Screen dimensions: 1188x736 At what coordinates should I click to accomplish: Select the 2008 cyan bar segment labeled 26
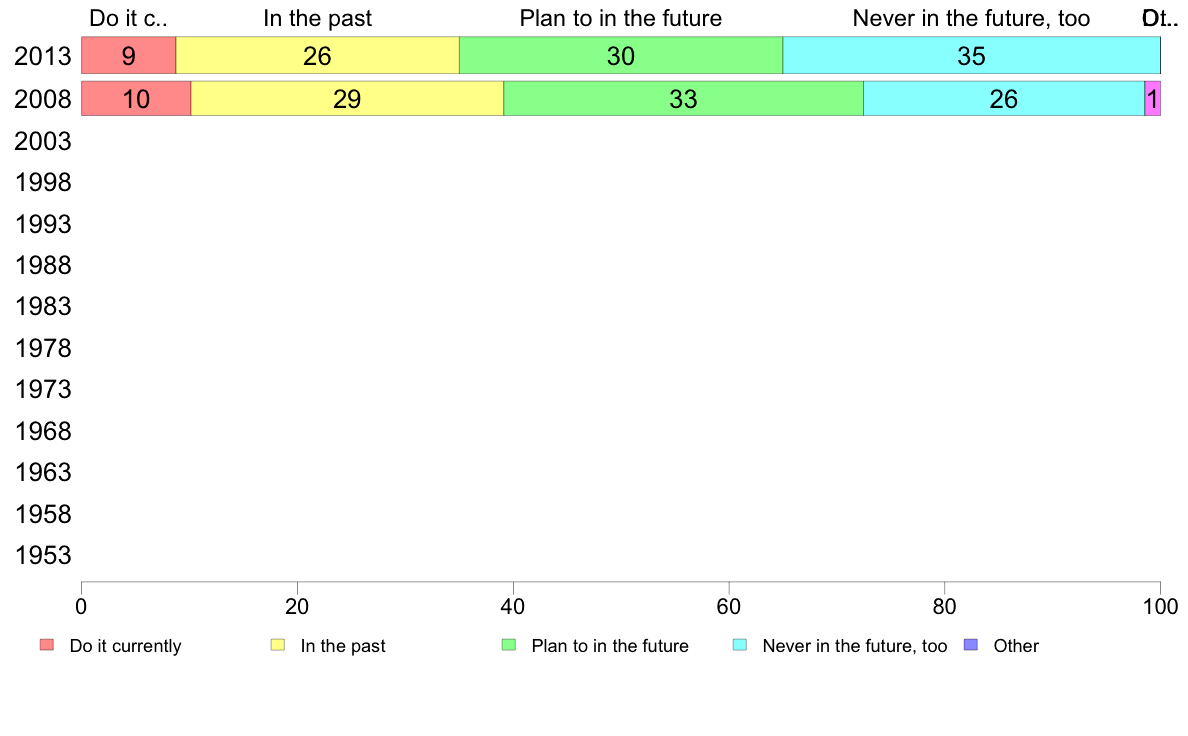[x=1004, y=99]
